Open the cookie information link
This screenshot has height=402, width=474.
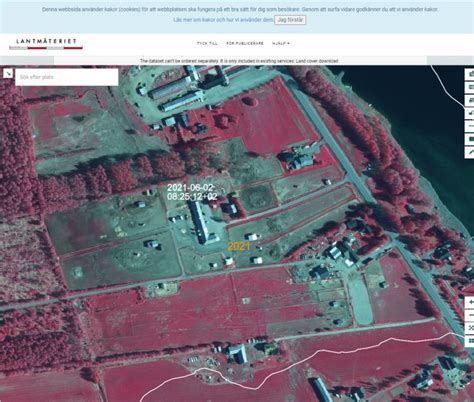(x=223, y=20)
